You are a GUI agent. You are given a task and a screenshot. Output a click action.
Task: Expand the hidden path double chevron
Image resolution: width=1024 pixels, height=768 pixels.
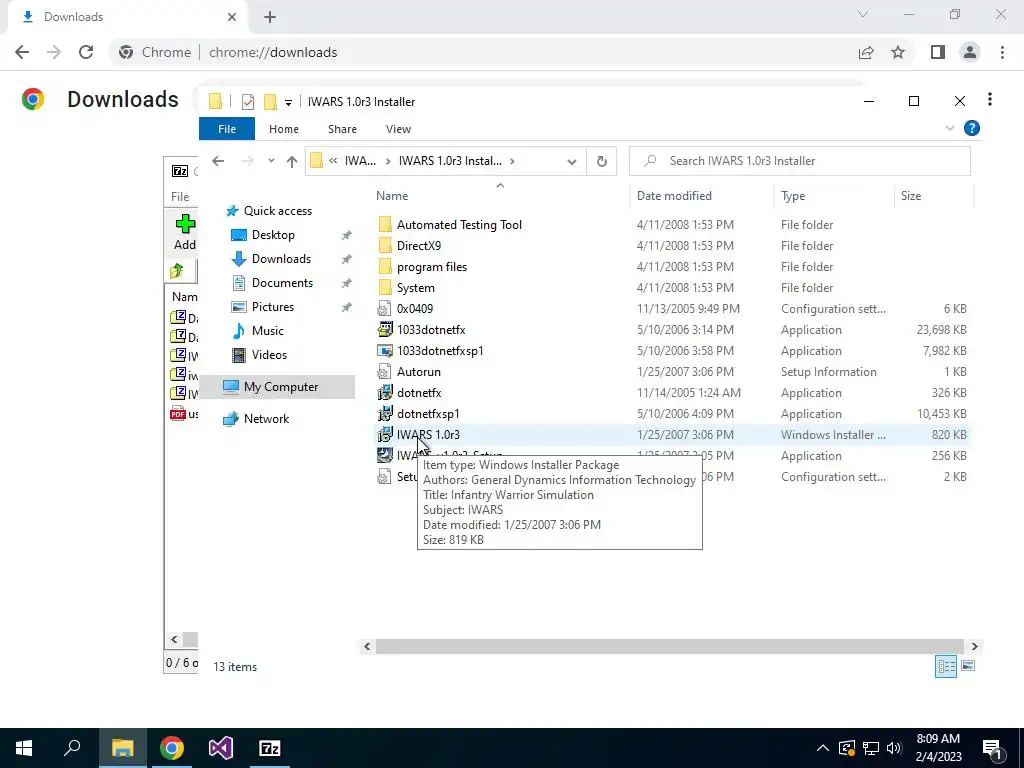pyautogui.click(x=333, y=161)
